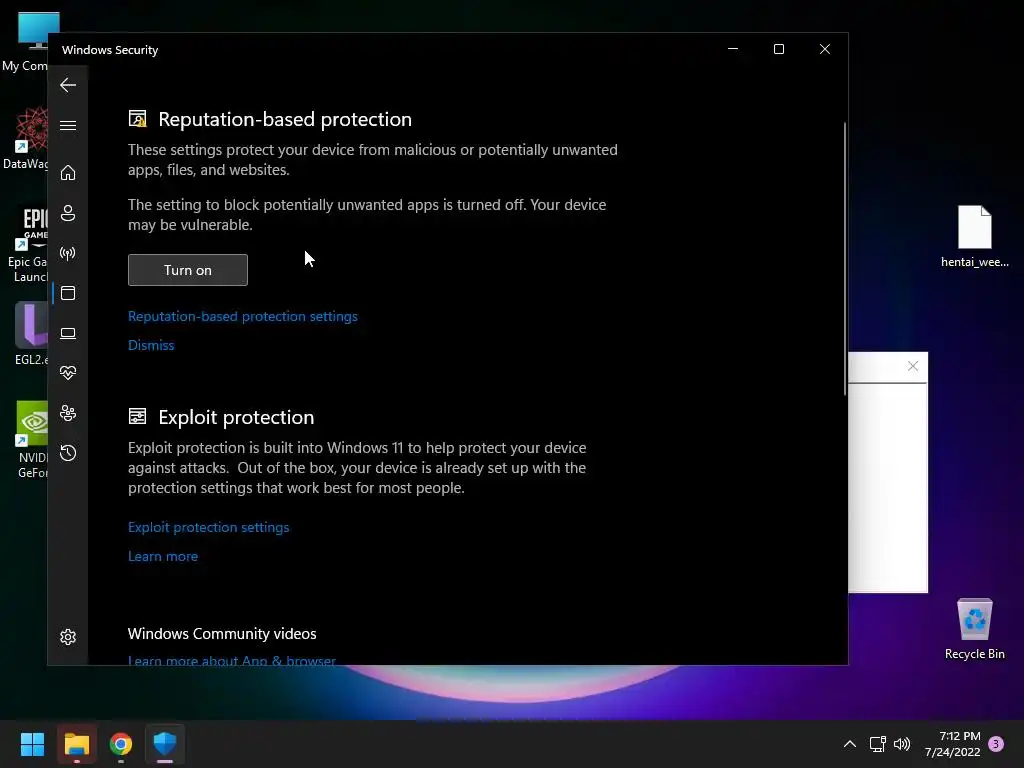Viewport: 1024px width, 768px height.
Task: Open the Windows Start menu
Action: (33, 744)
